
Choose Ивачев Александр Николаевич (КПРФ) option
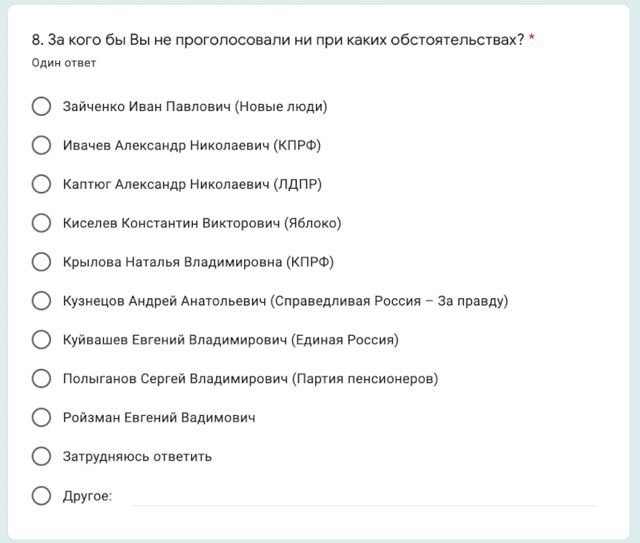pos(42,145)
